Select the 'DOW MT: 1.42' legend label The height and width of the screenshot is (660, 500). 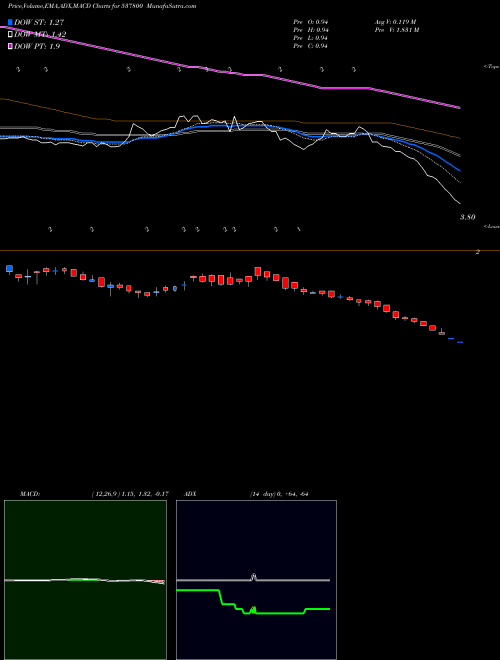(40, 35)
